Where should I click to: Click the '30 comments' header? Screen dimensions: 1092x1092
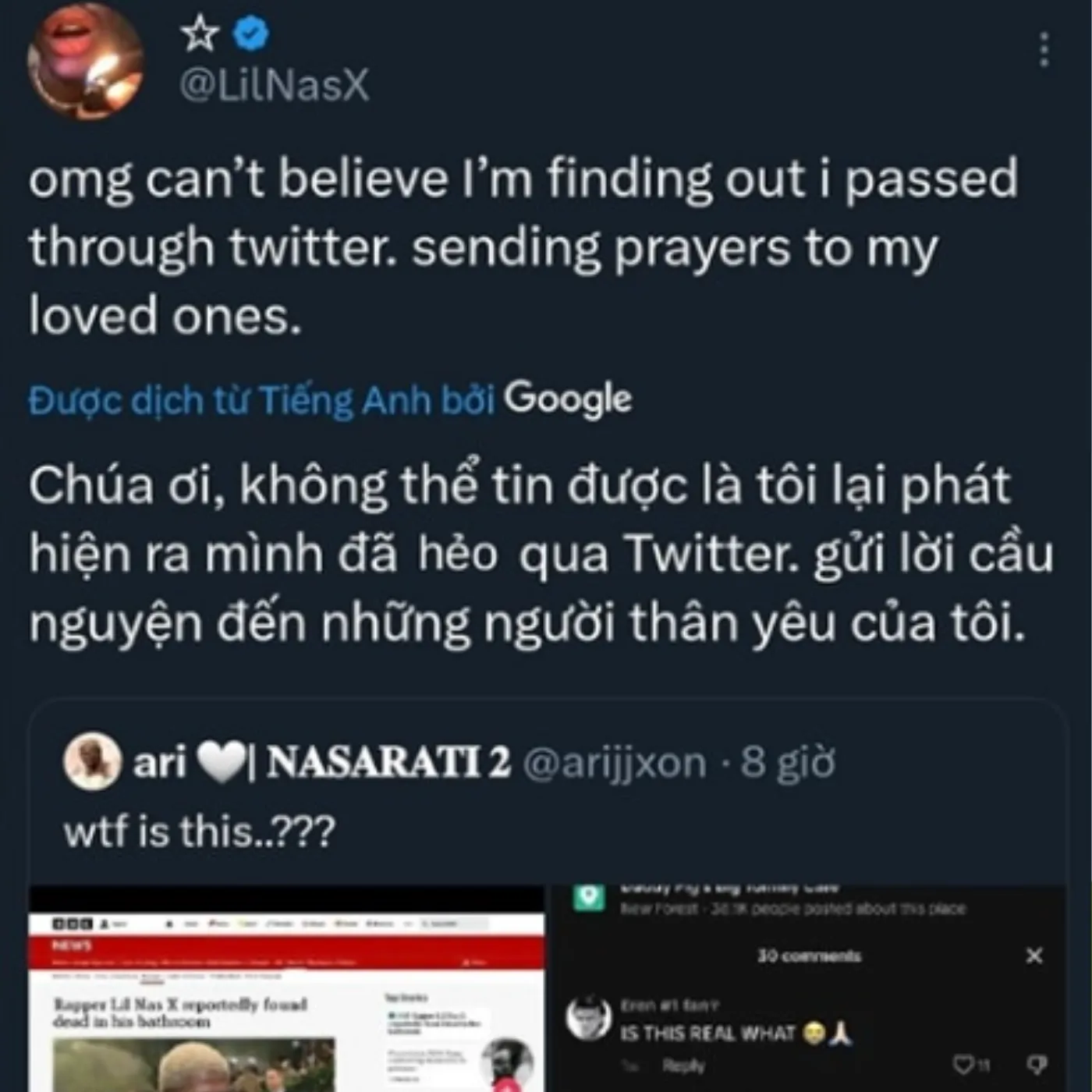point(809,955)
